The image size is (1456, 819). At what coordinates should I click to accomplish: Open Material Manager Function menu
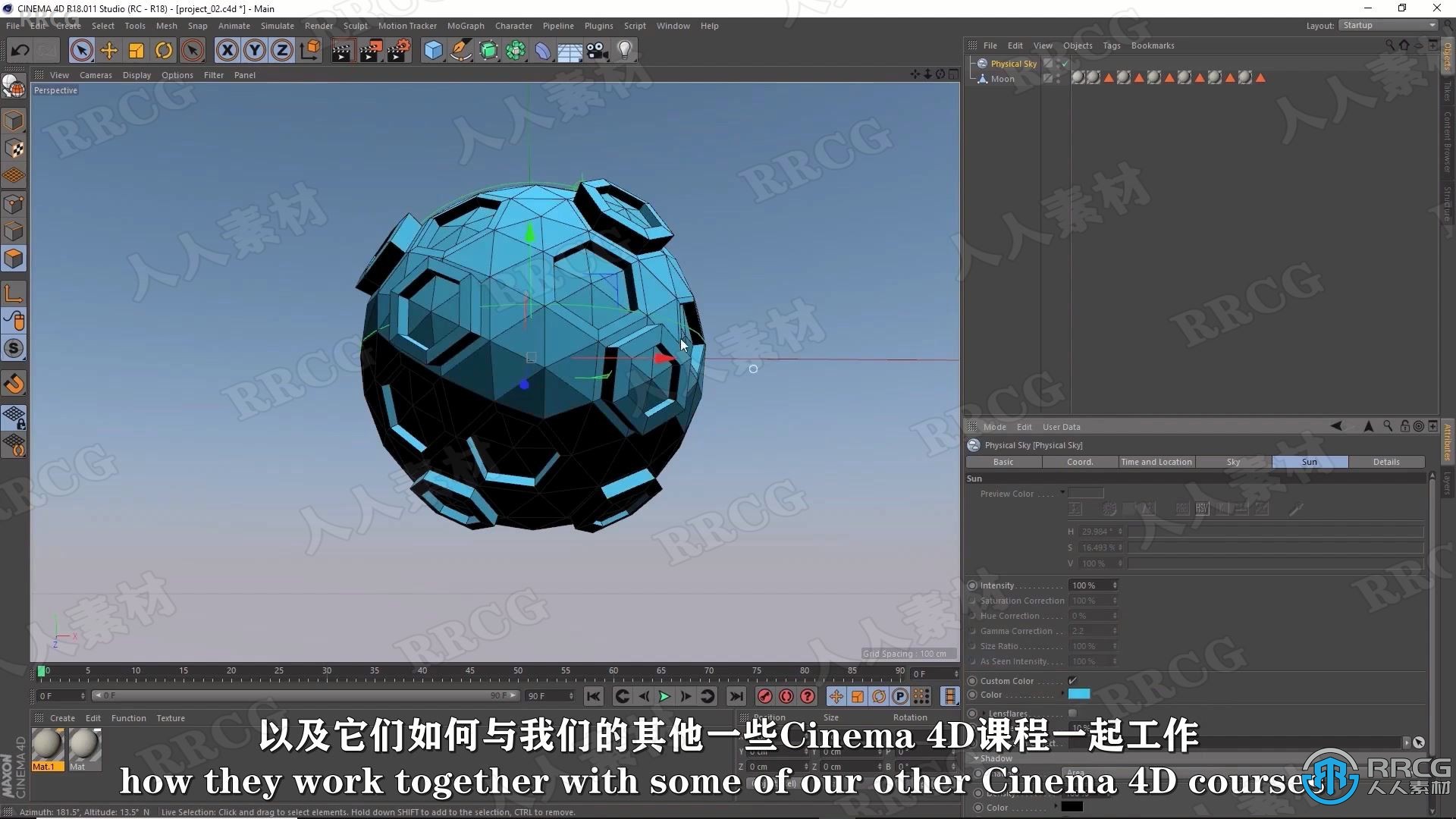(128, 718)
